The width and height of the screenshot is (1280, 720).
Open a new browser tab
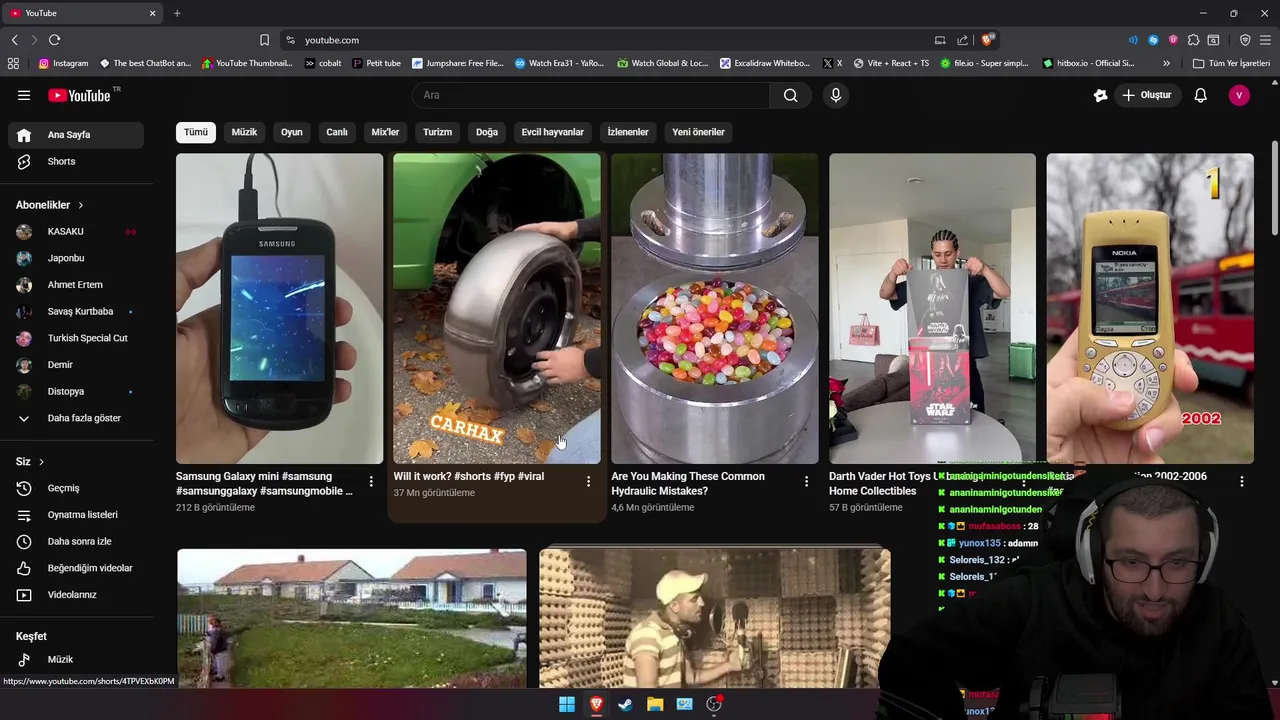(177, 13)
